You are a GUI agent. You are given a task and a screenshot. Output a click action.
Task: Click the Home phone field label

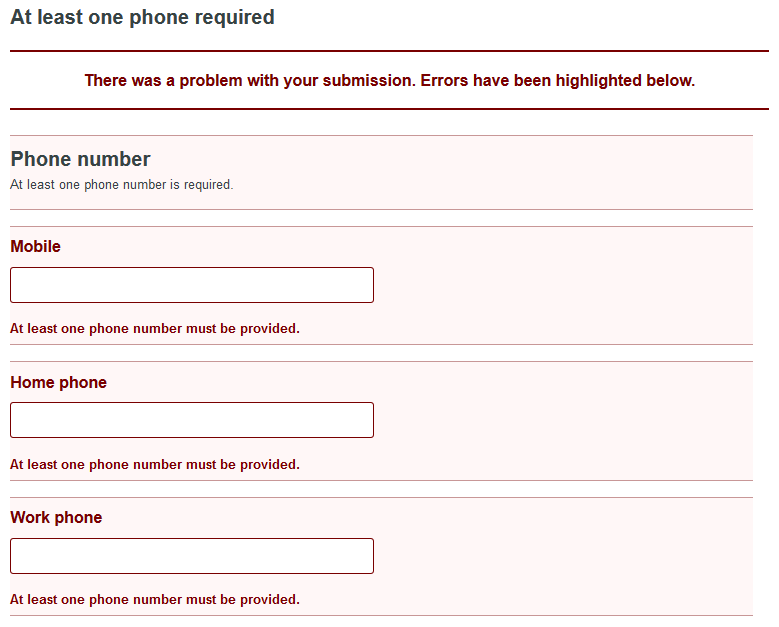pos(59,383)
